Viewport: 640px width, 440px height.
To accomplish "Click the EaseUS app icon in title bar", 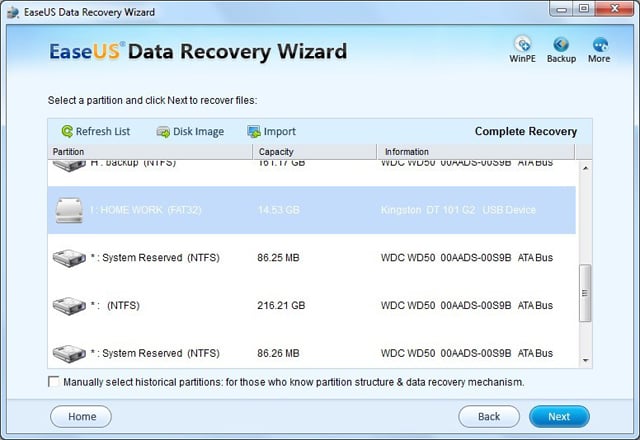I will (13, 12).
